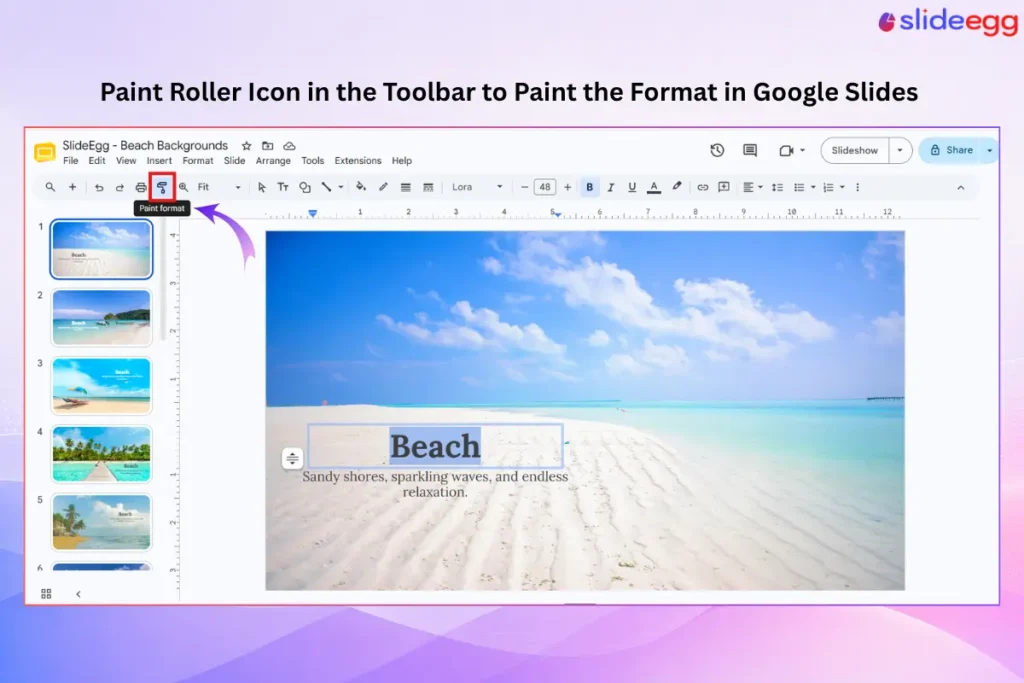Viewport: 1024px width, 683px height.
Task: Add a new slide with plus icon
Action: [72, 187]
